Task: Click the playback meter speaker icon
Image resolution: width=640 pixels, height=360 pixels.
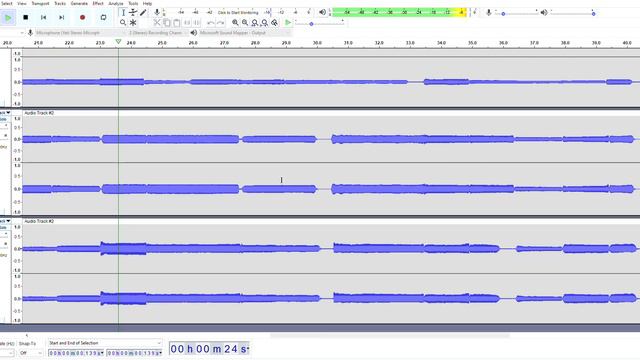Action: click(322, 12)
